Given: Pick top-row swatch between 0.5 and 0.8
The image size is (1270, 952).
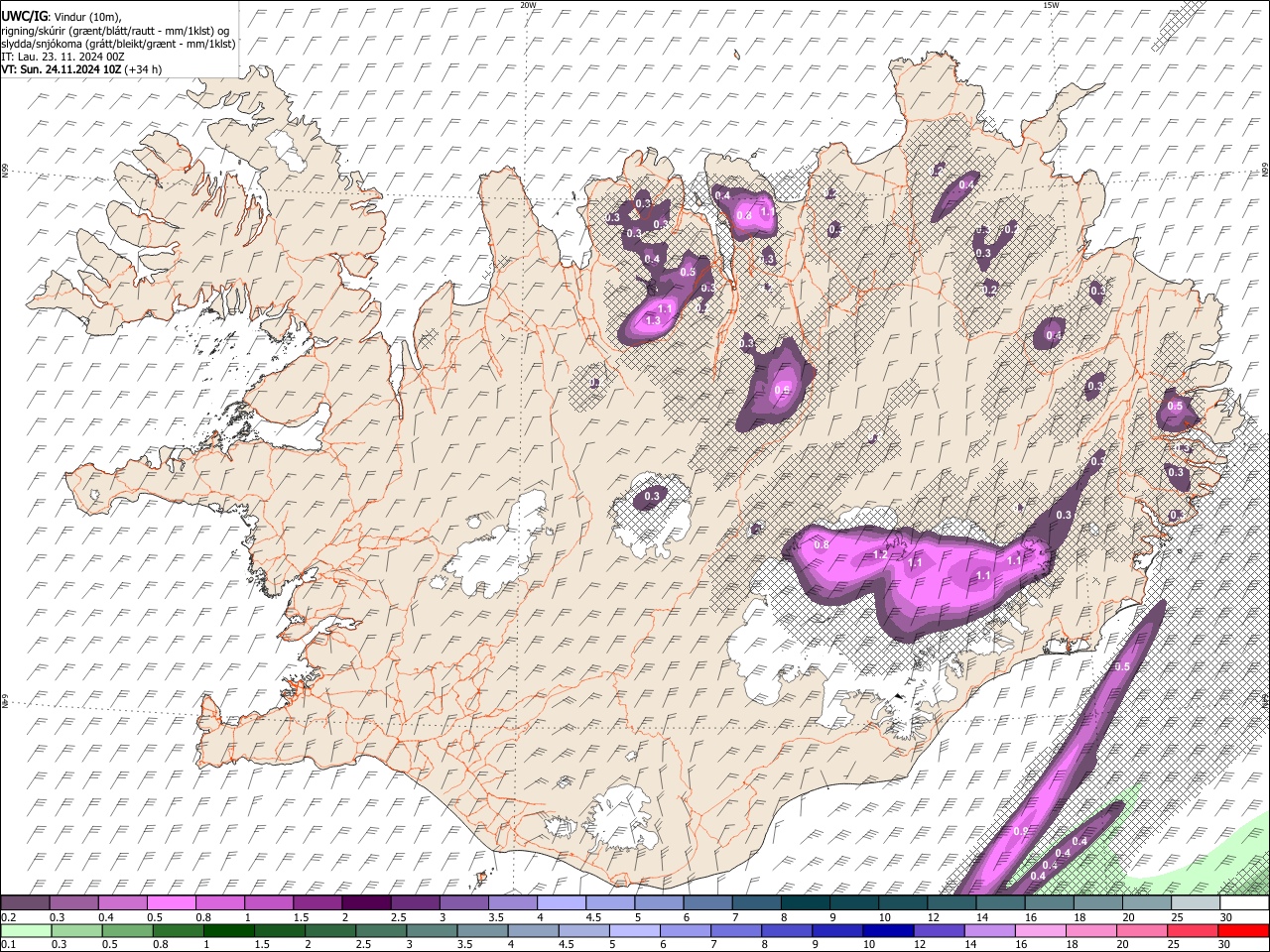Looking at the screenshot, I should point(171,903).
